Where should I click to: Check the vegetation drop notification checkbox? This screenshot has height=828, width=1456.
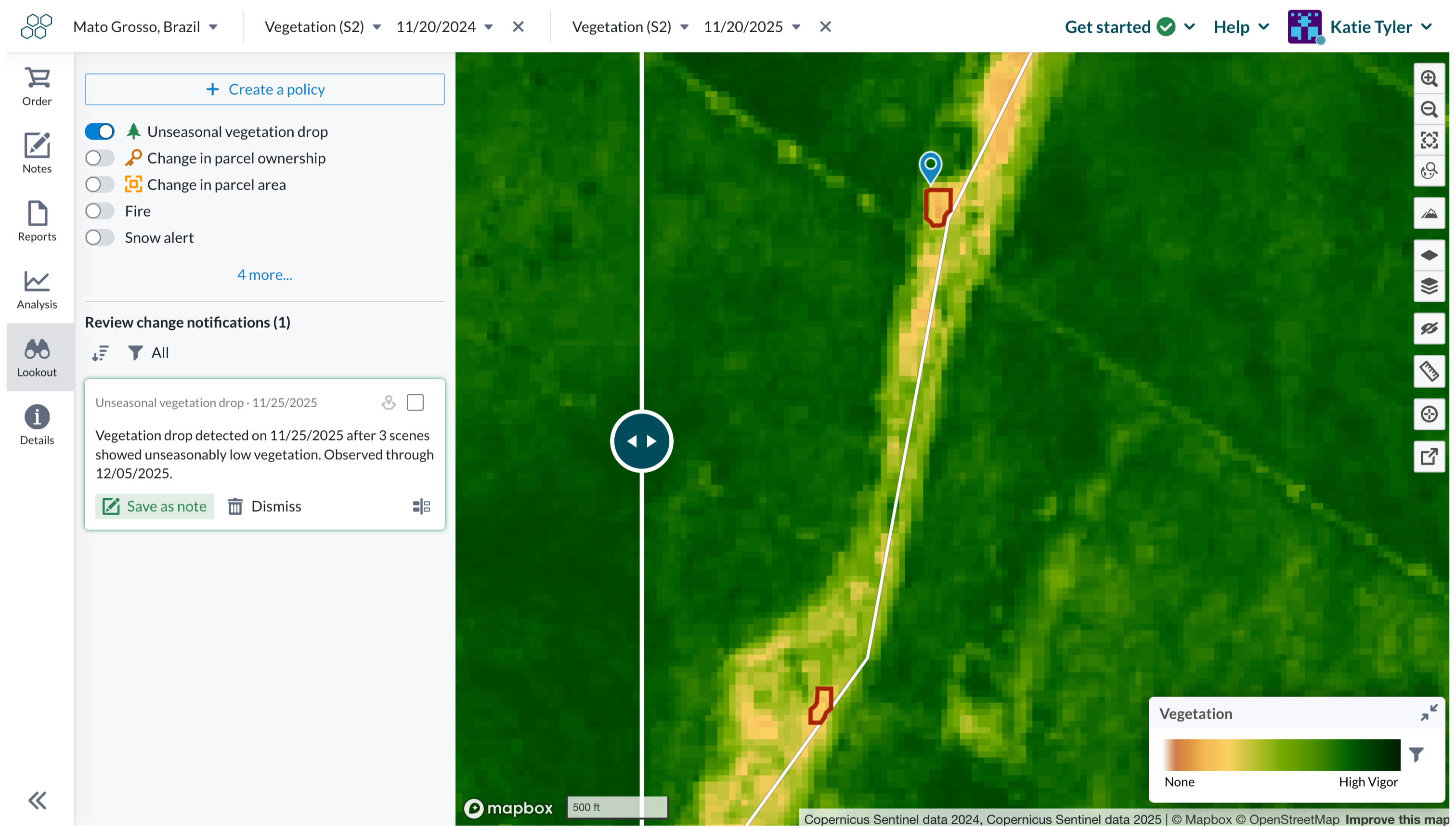point(415,402)
